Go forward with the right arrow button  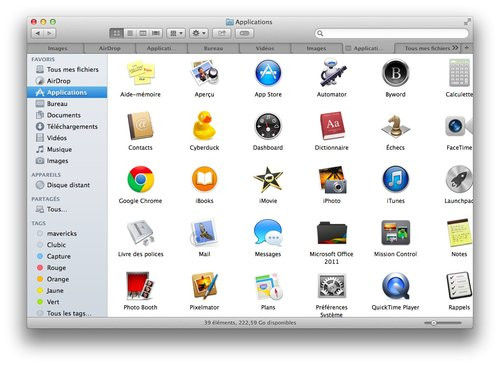[50, 33]
